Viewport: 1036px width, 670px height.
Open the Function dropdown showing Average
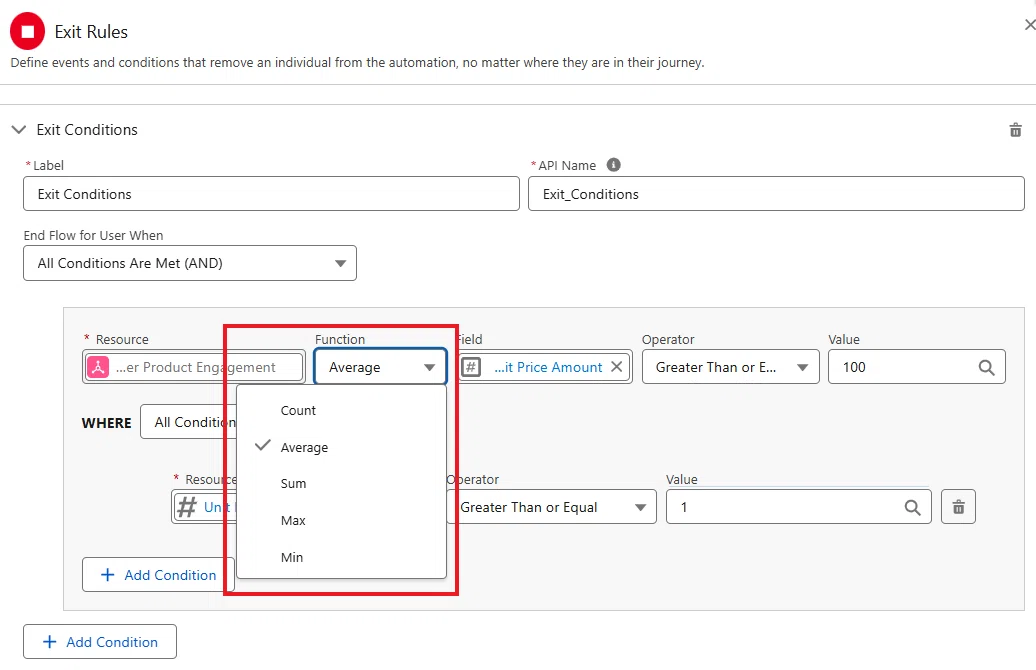tap(381, 367)
